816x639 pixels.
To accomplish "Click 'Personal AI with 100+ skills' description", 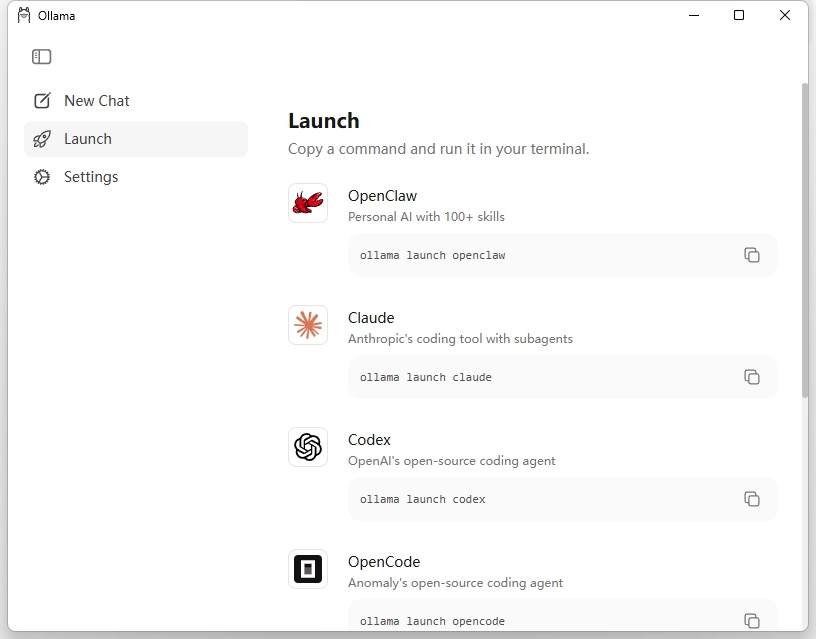I will click(x=426, y=217).
